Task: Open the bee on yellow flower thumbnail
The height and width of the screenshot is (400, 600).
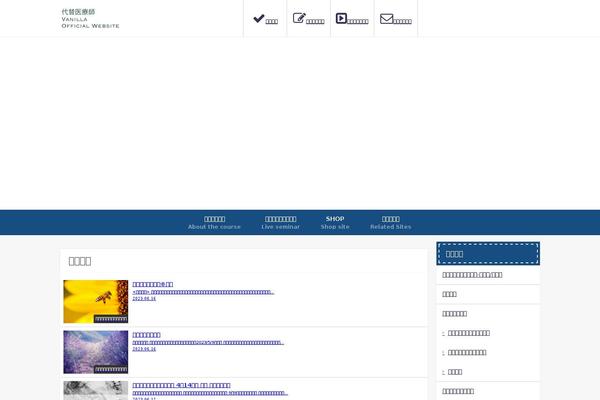Action: tap(96, 301)
